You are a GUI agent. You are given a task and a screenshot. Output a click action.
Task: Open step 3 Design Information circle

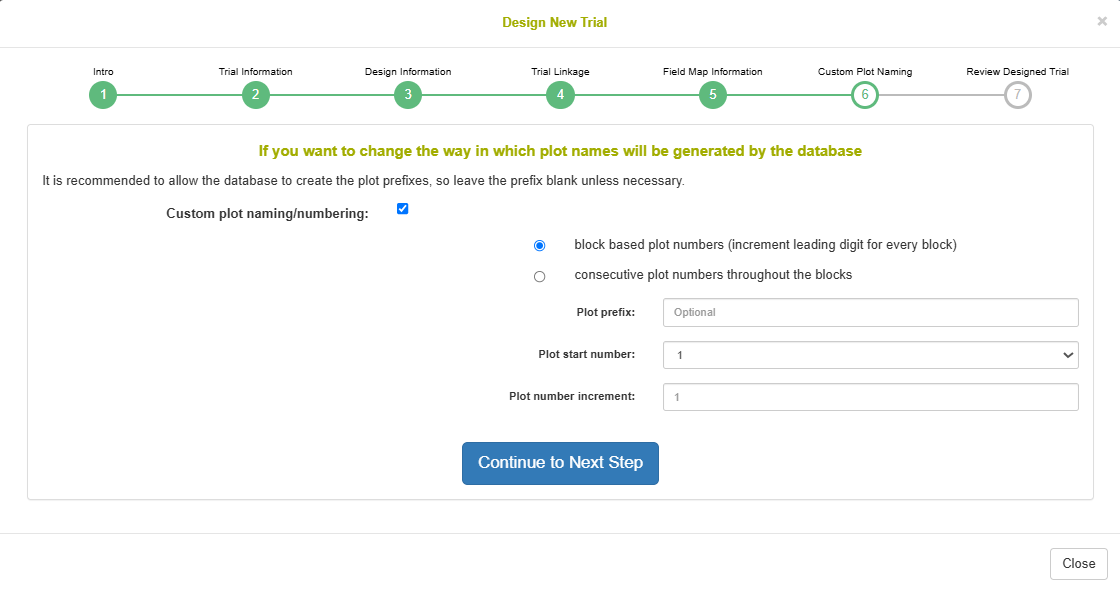[x=408, y=95]
